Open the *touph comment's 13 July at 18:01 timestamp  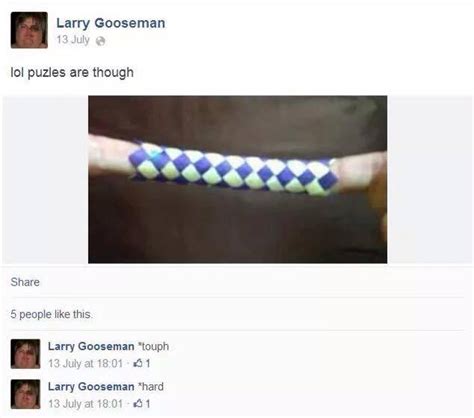85,363
